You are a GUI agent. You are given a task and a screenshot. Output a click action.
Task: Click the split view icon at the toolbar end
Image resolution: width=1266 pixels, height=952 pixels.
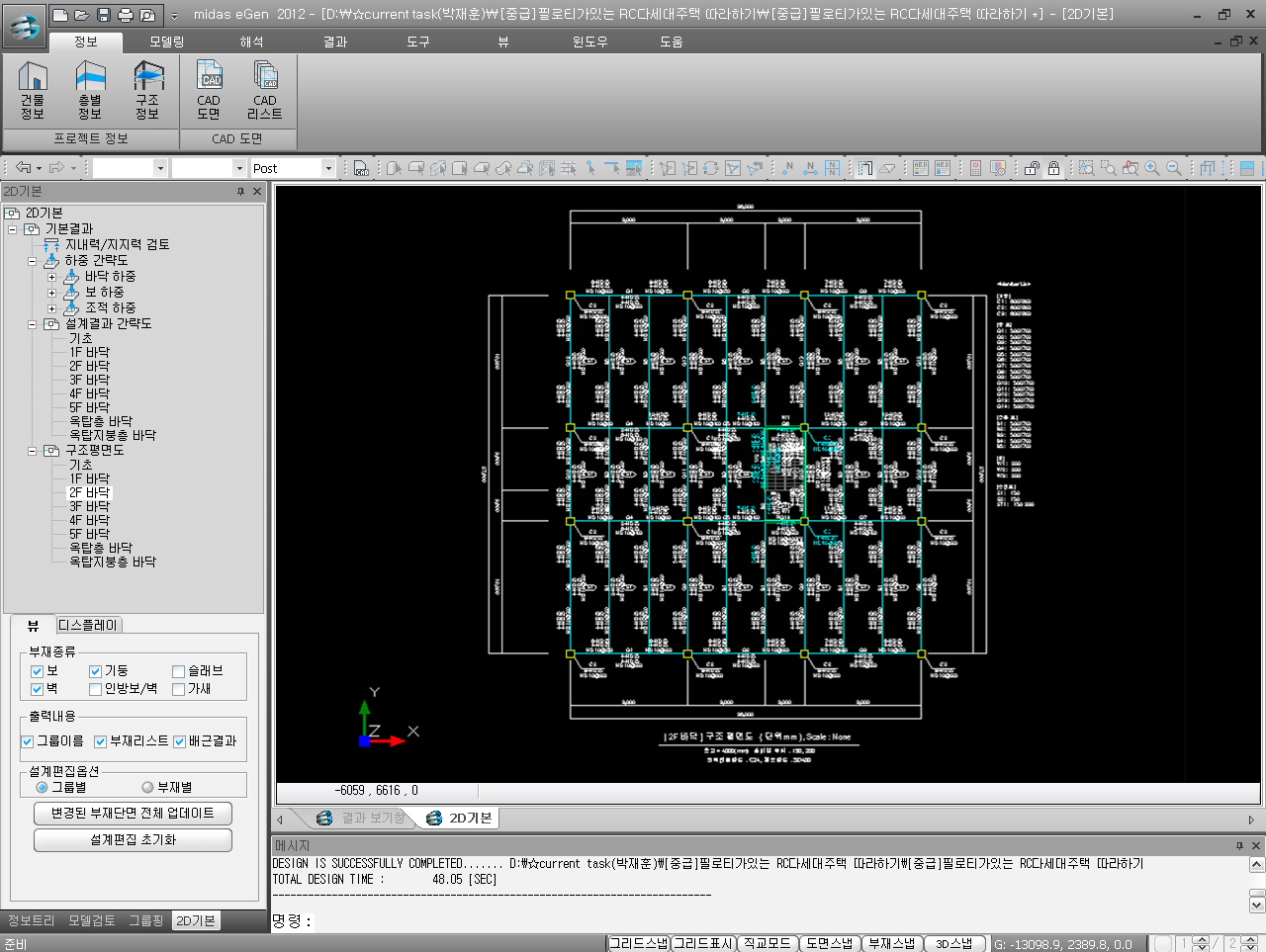coord(1247,168)
